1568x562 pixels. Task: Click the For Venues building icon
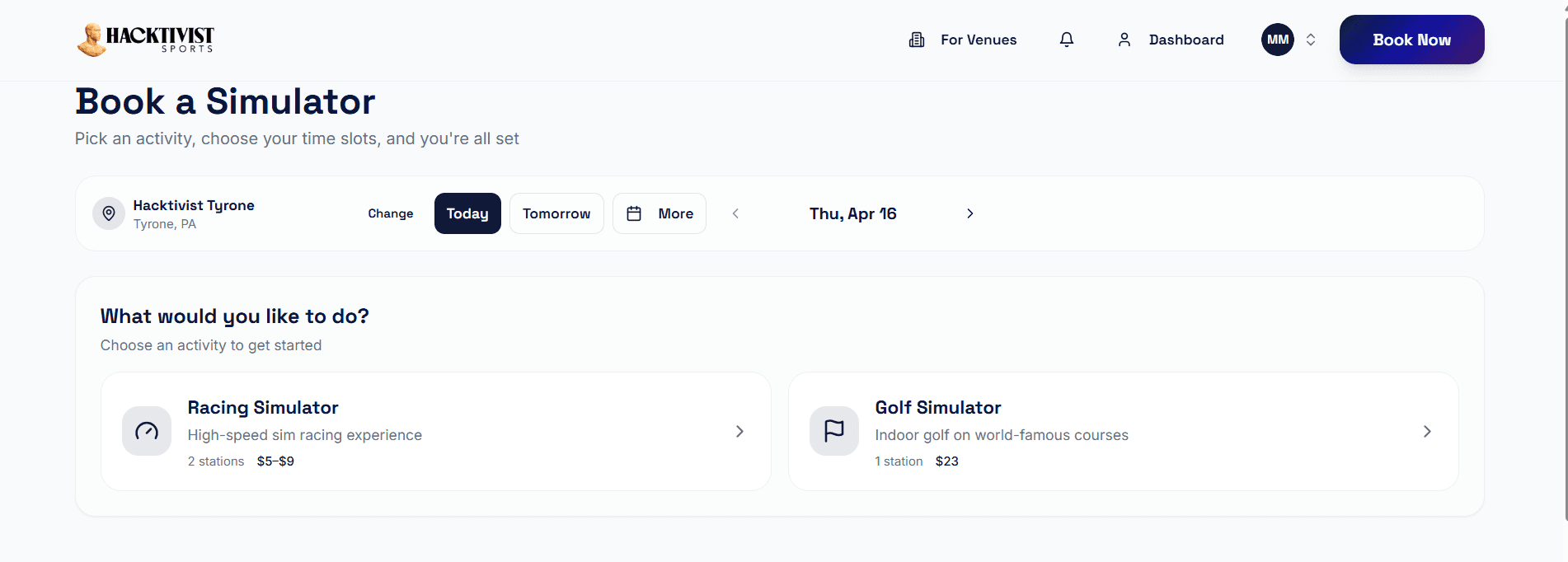pos(917,40)
